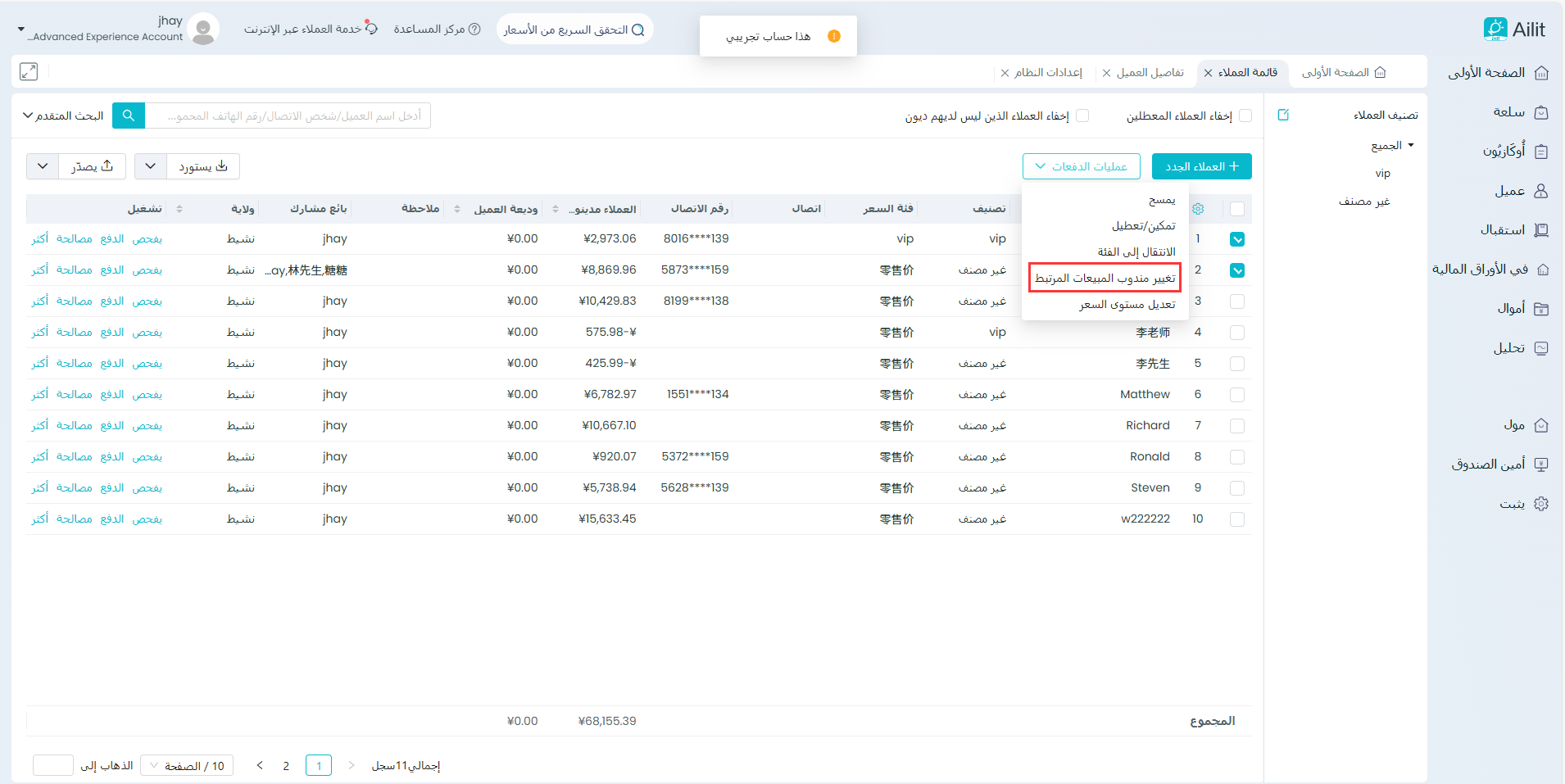Expand the عمليات الدفعات dropdown

coord(1081,166)
